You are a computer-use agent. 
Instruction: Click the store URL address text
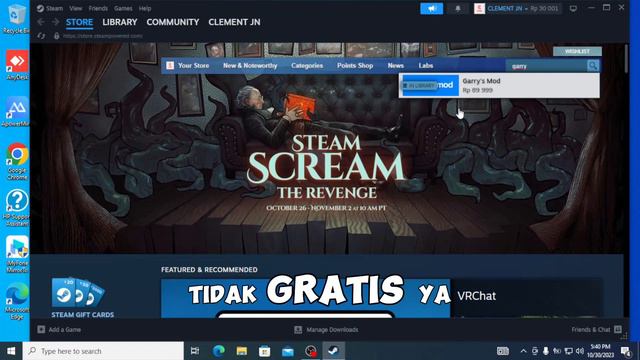(x=103, y=36)
